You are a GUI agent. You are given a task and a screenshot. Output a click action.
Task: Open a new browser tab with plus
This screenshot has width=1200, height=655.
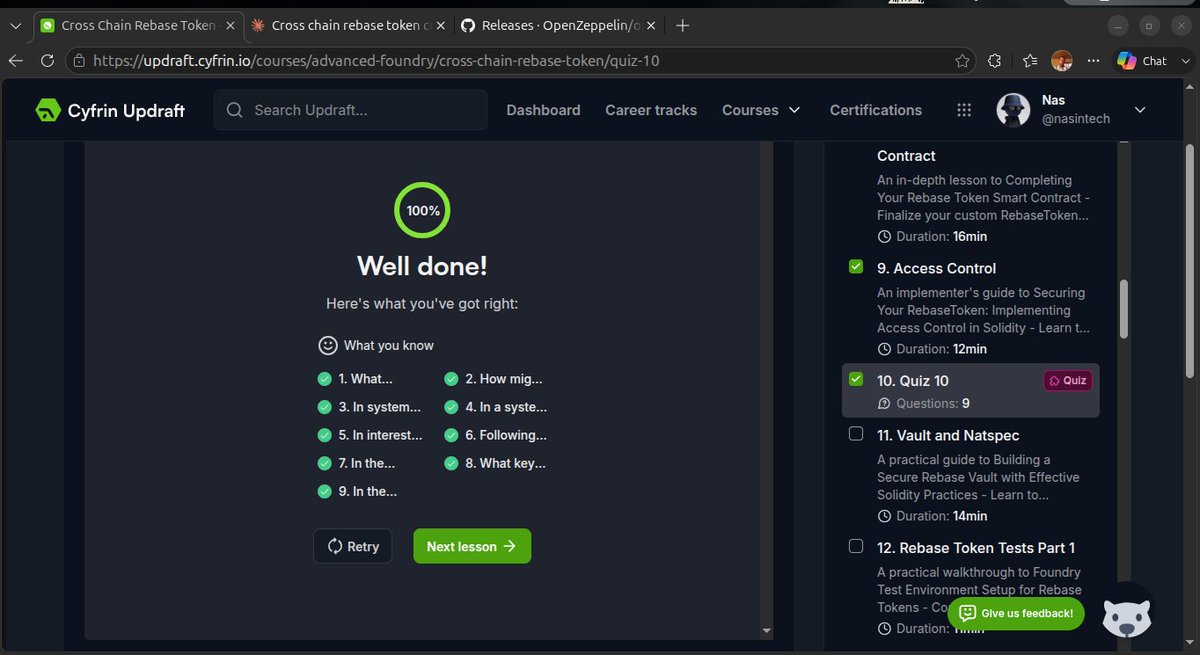click(x=683, y=25)
